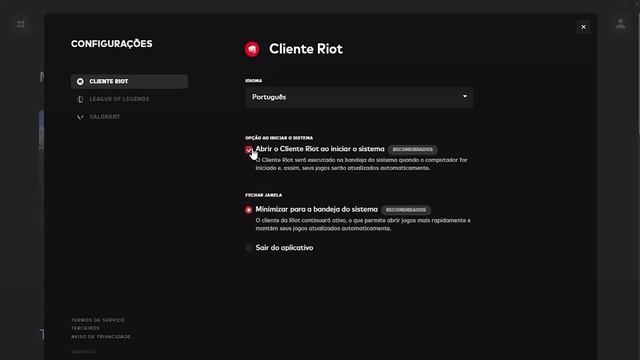Click the League of Legends sidebar icon
The height and width of the screenshot is (360, 640).
(x=80, y=99)
